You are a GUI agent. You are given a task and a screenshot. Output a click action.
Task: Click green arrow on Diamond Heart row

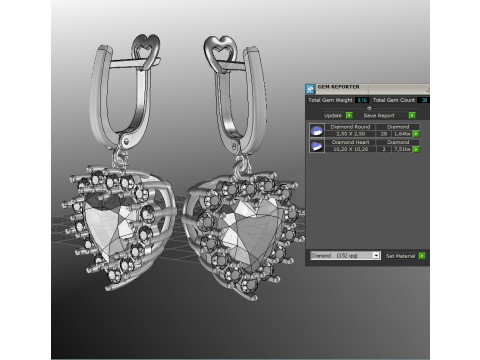click(416, 149)
